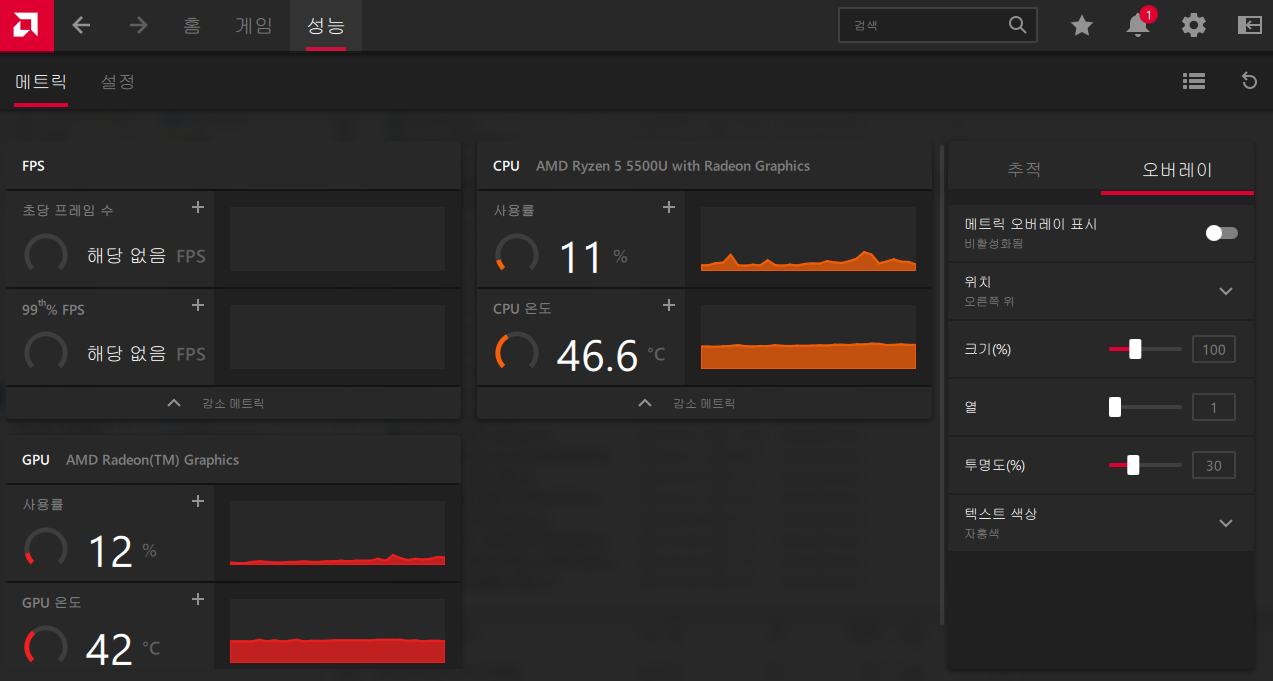Select the 오버레이 tab
This screenshot has height=681, width=1273.
coord(1177,169)
